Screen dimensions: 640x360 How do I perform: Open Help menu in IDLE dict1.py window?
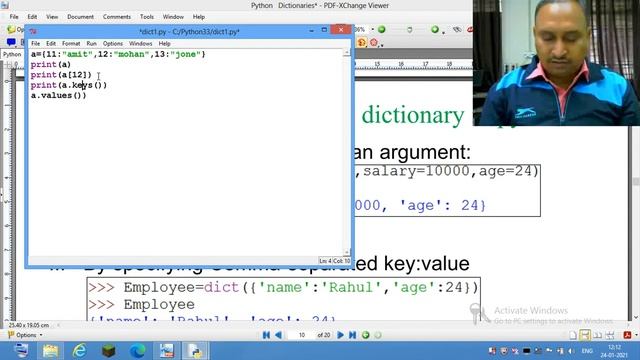click(164, 43)
